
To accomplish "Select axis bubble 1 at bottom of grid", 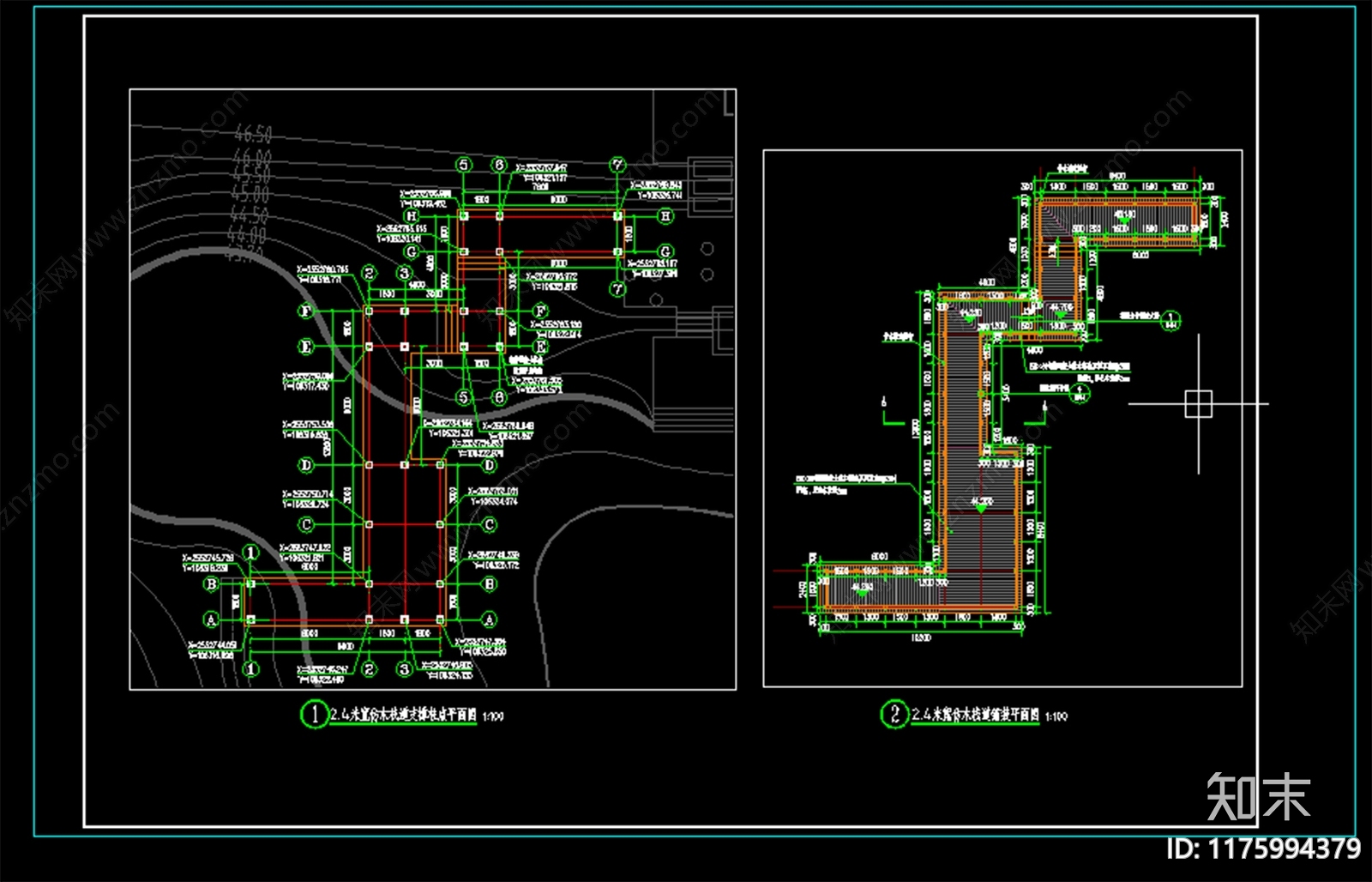I will 250,668.
